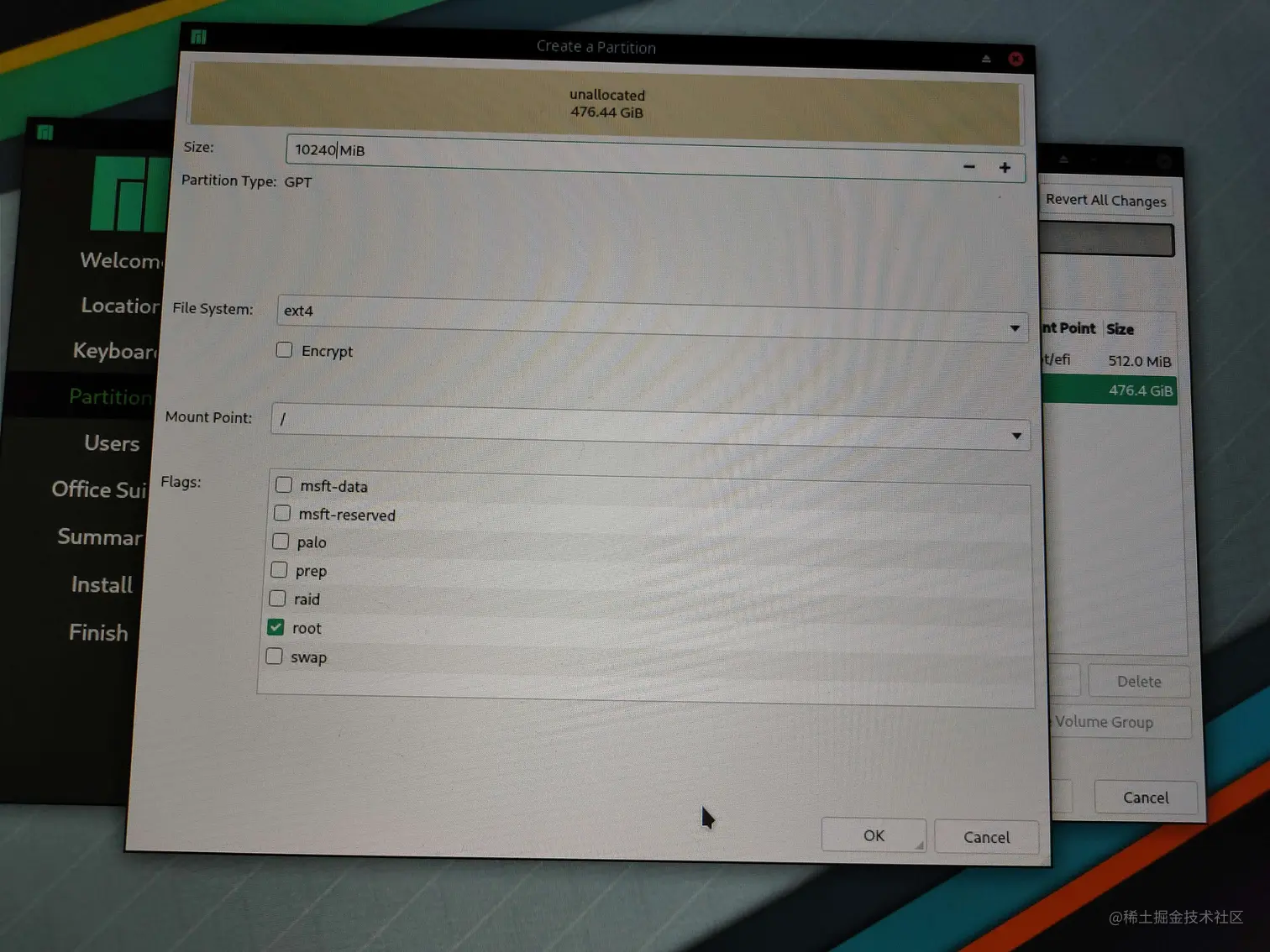Check the prep flag

pos(279,570)
